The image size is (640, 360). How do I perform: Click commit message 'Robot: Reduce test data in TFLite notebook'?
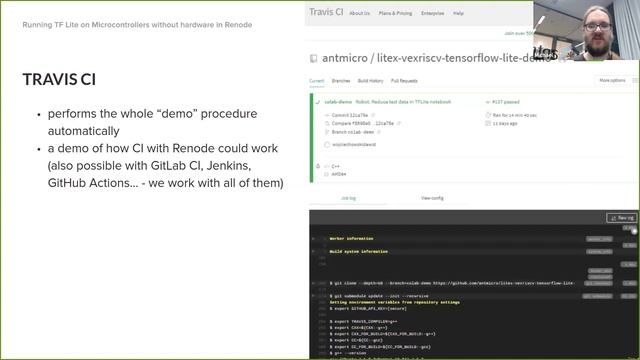click(403, 102)
